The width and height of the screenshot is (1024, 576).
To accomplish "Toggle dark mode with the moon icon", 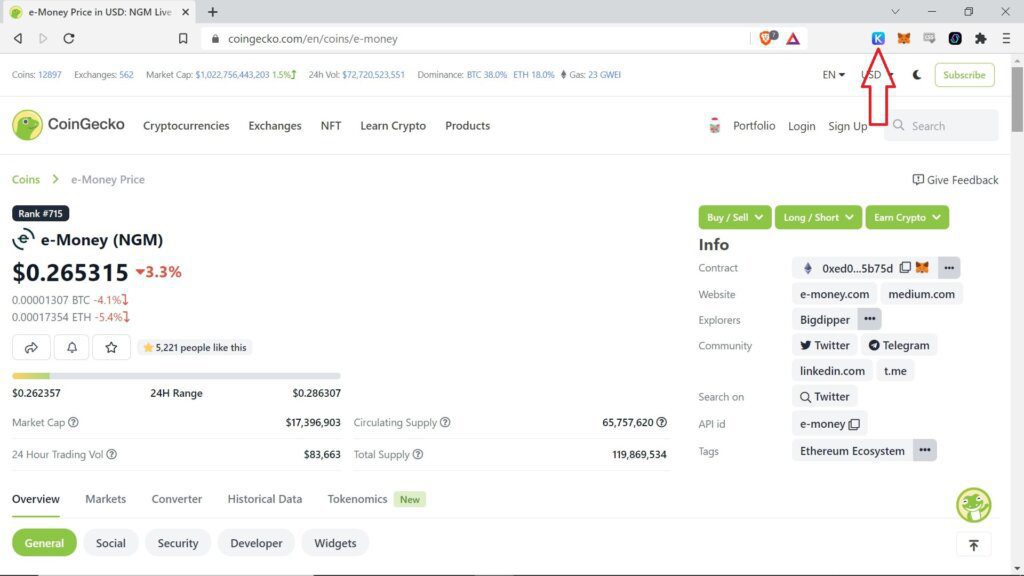I will (917, 74).
